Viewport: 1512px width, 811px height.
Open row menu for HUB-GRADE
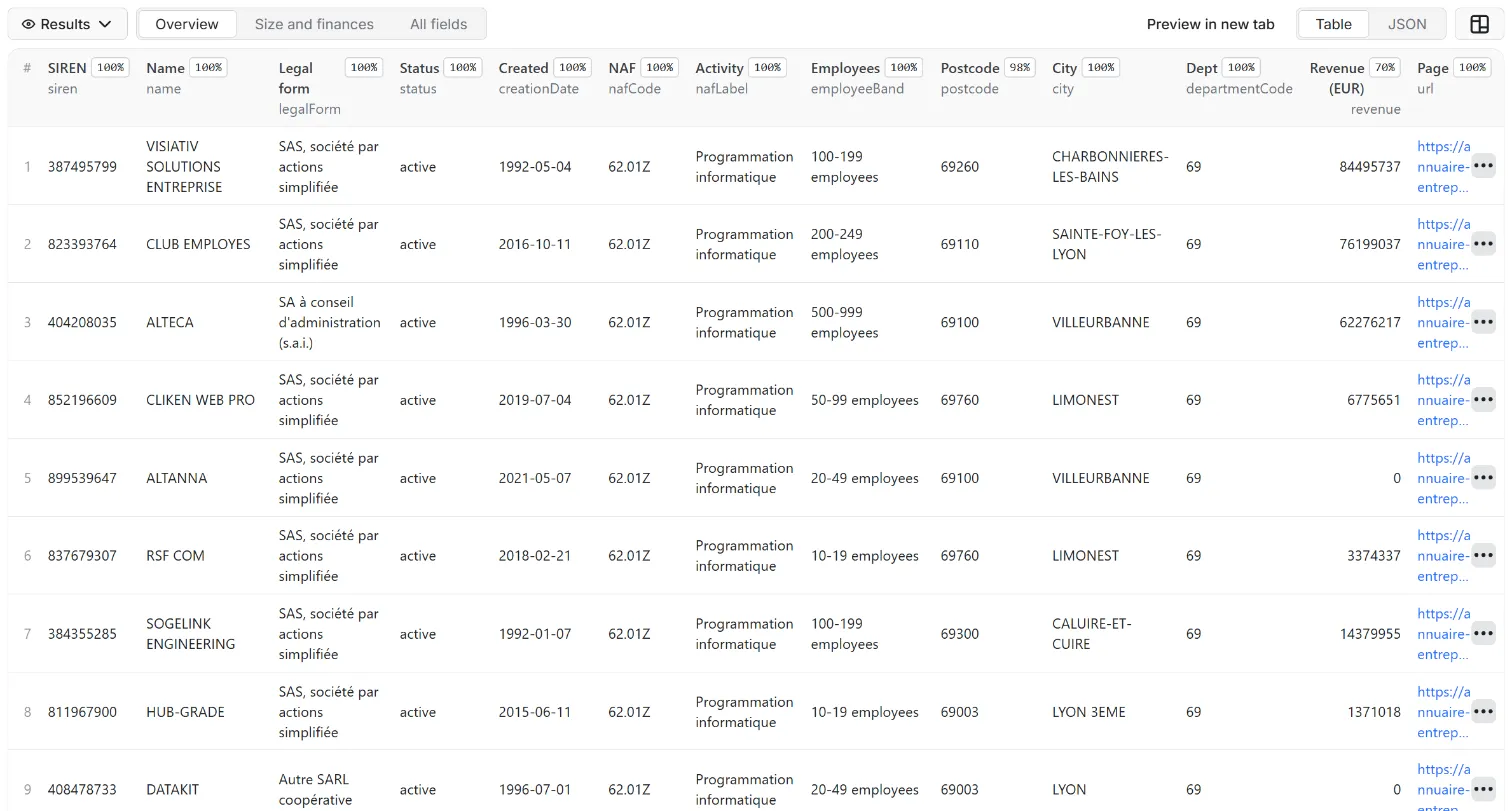pyautogui.click(x=1483, y=712)
